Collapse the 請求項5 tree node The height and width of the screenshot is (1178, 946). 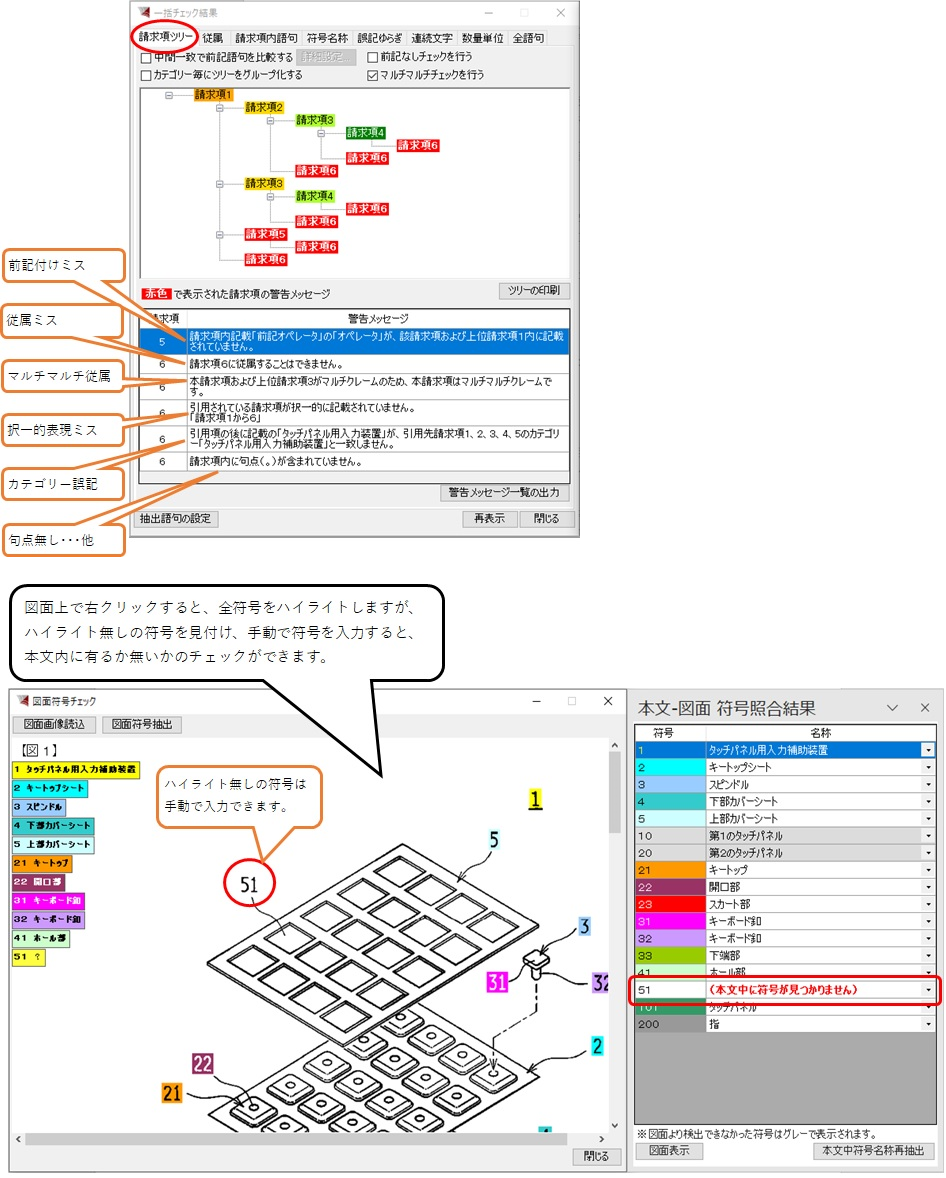coord(219,234)
